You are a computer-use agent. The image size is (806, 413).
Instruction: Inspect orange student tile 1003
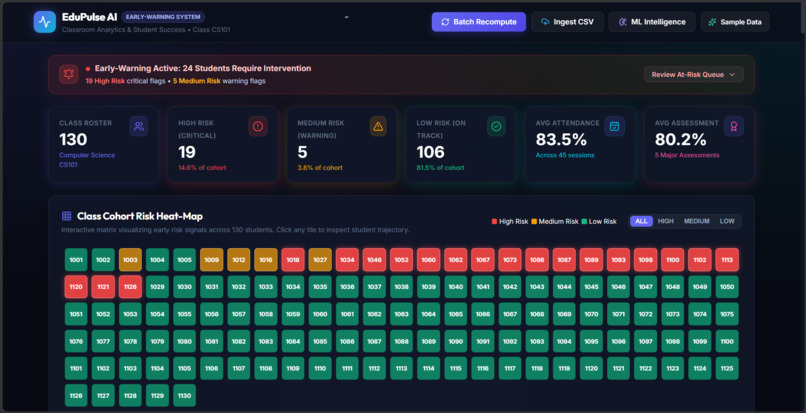(x=130, y=260)
